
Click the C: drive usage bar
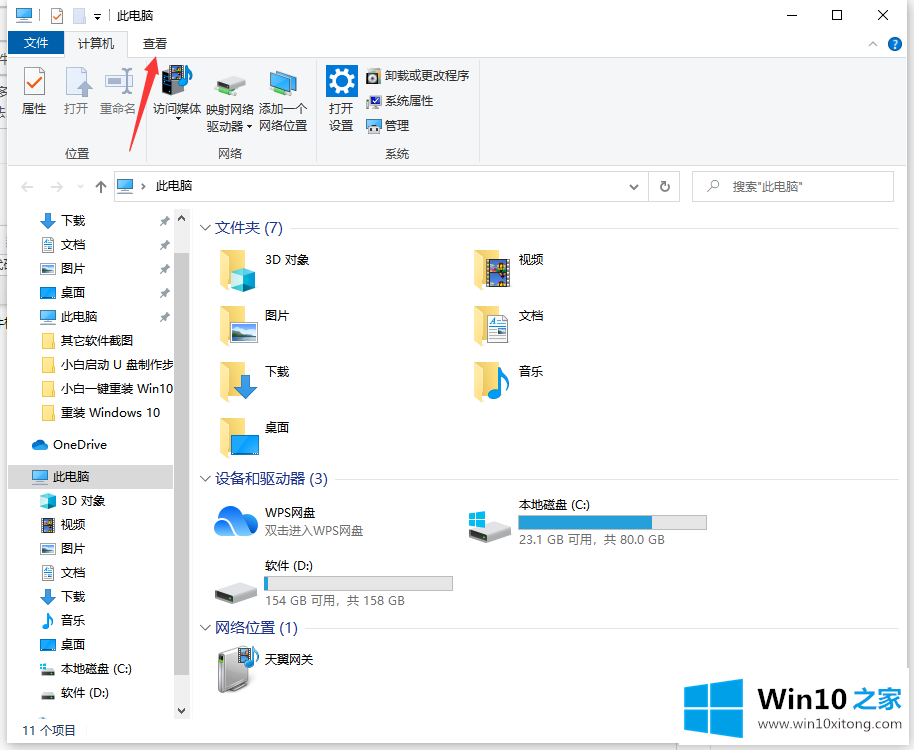tap(613, 522)
